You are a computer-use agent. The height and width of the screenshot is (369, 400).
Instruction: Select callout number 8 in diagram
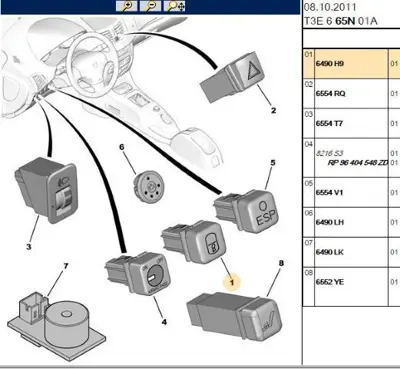point(281,263)
